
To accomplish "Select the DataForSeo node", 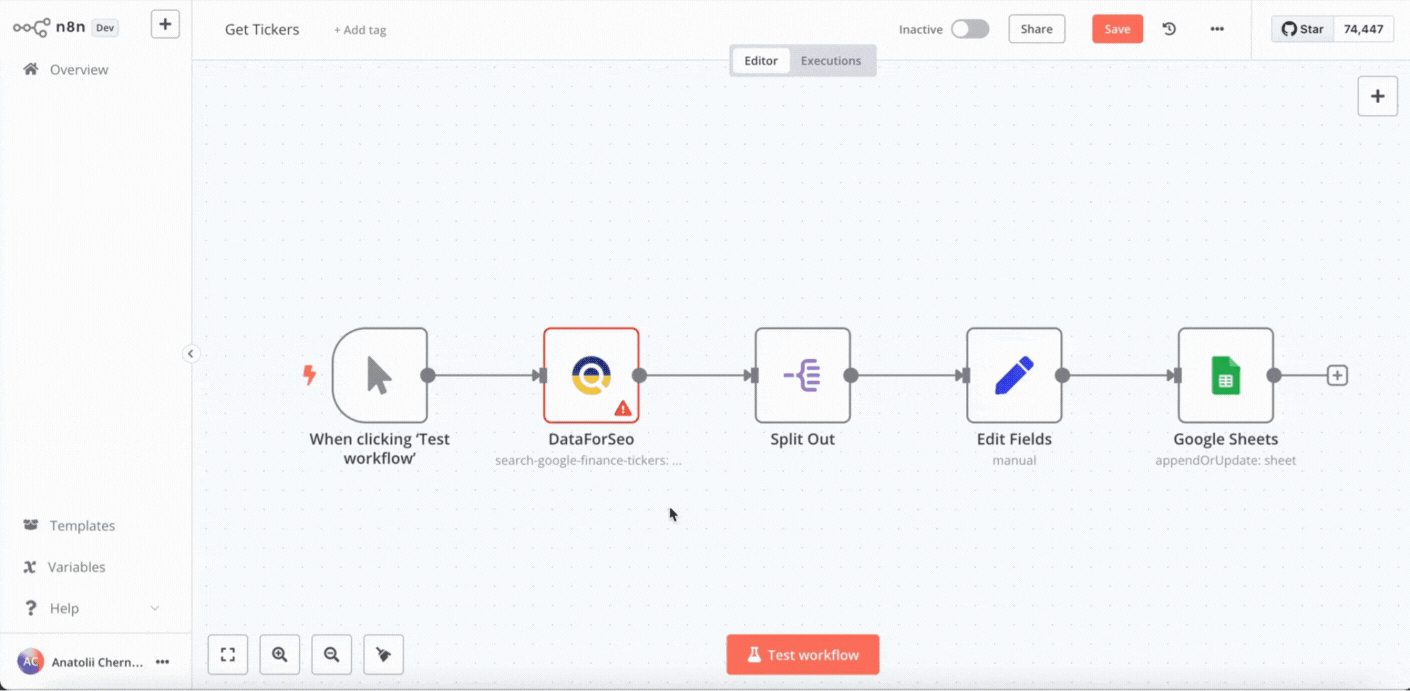I will tap(591, 375).
